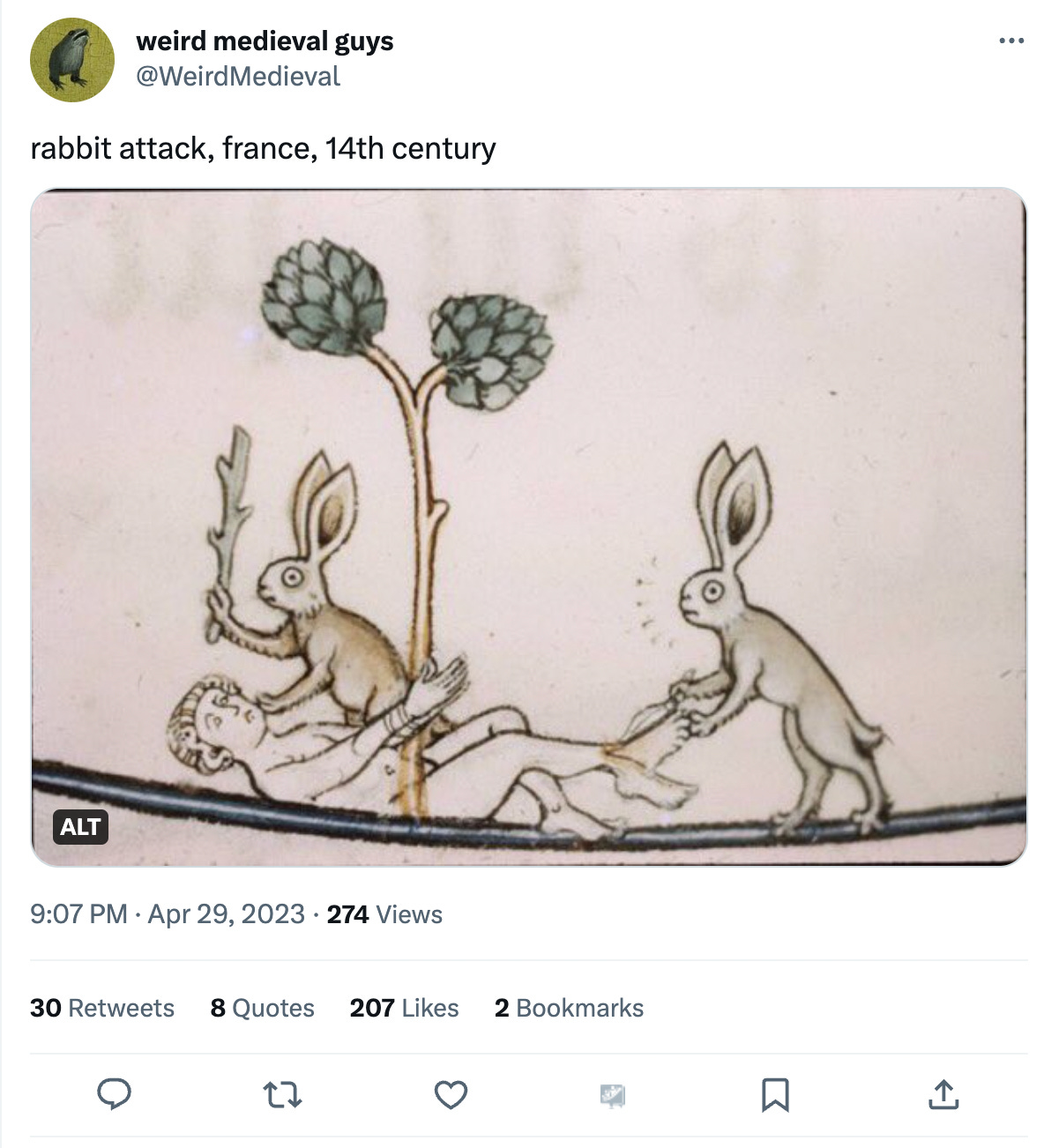Click the frog profile avatar
This screenshot has height=1148, width=1044.
pos(72,60)
